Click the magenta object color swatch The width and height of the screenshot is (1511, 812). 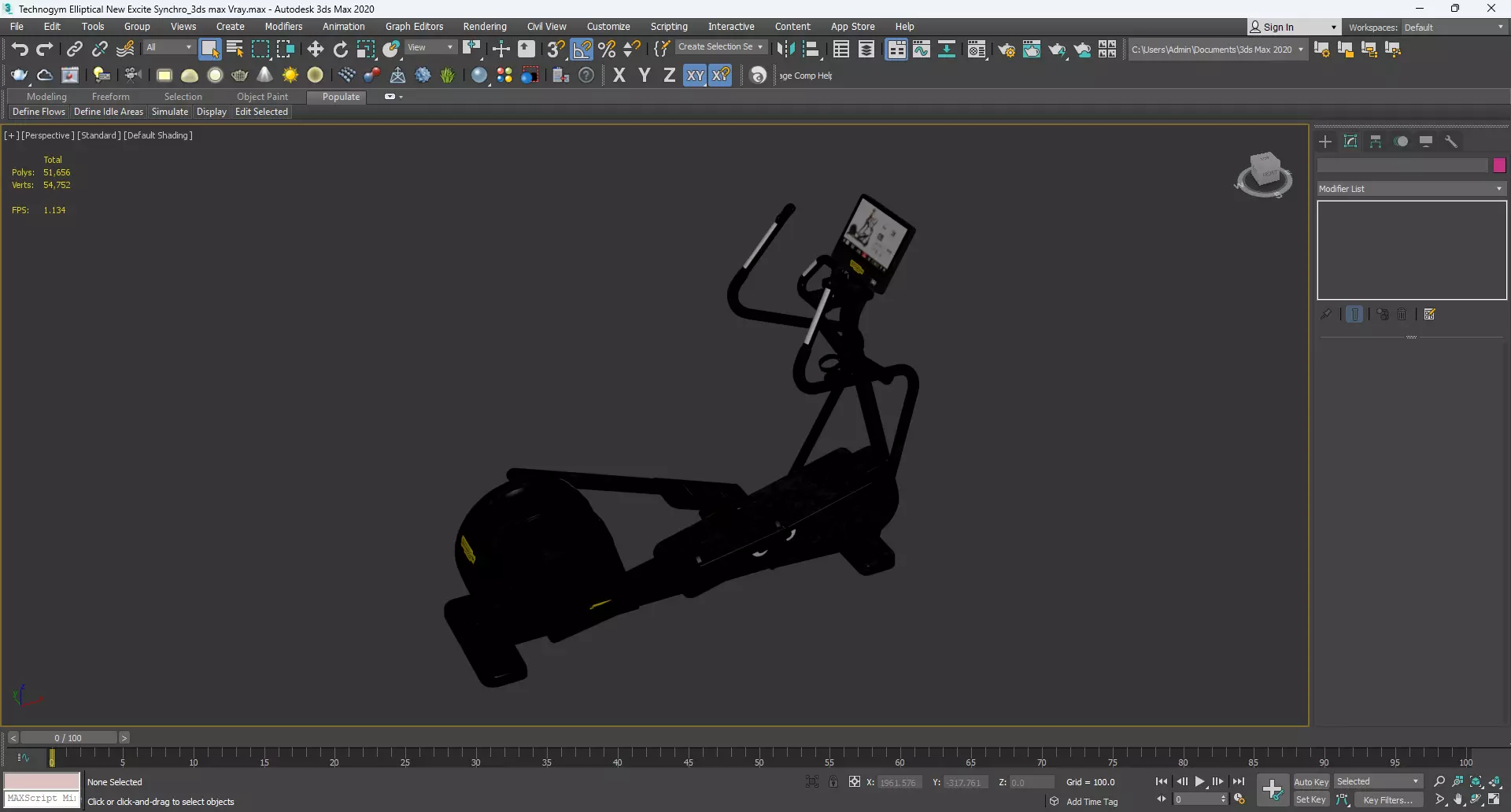(1499, 165)
